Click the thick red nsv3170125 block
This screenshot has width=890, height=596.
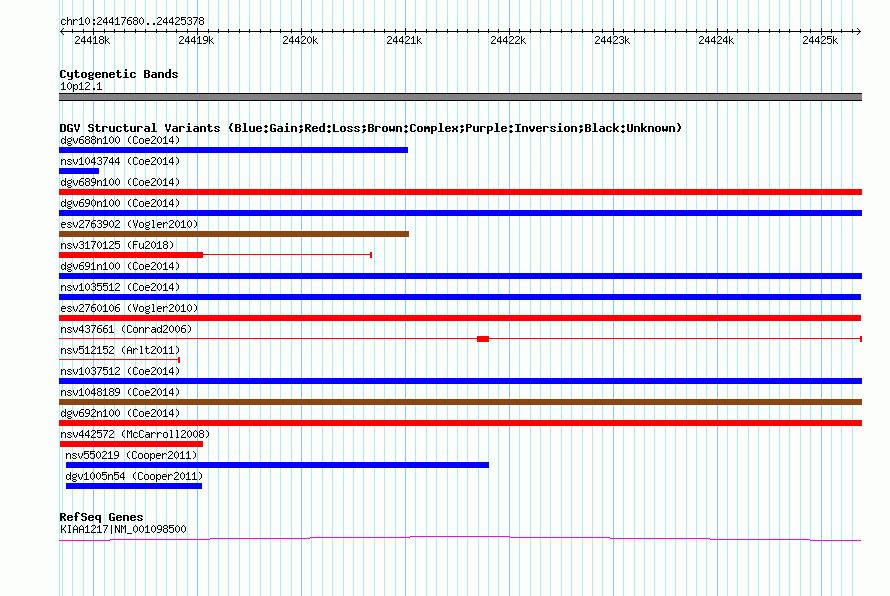[131, 255]
